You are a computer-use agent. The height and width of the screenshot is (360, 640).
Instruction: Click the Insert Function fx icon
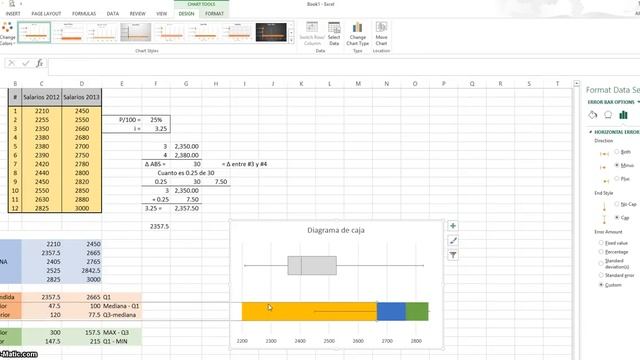40,63
